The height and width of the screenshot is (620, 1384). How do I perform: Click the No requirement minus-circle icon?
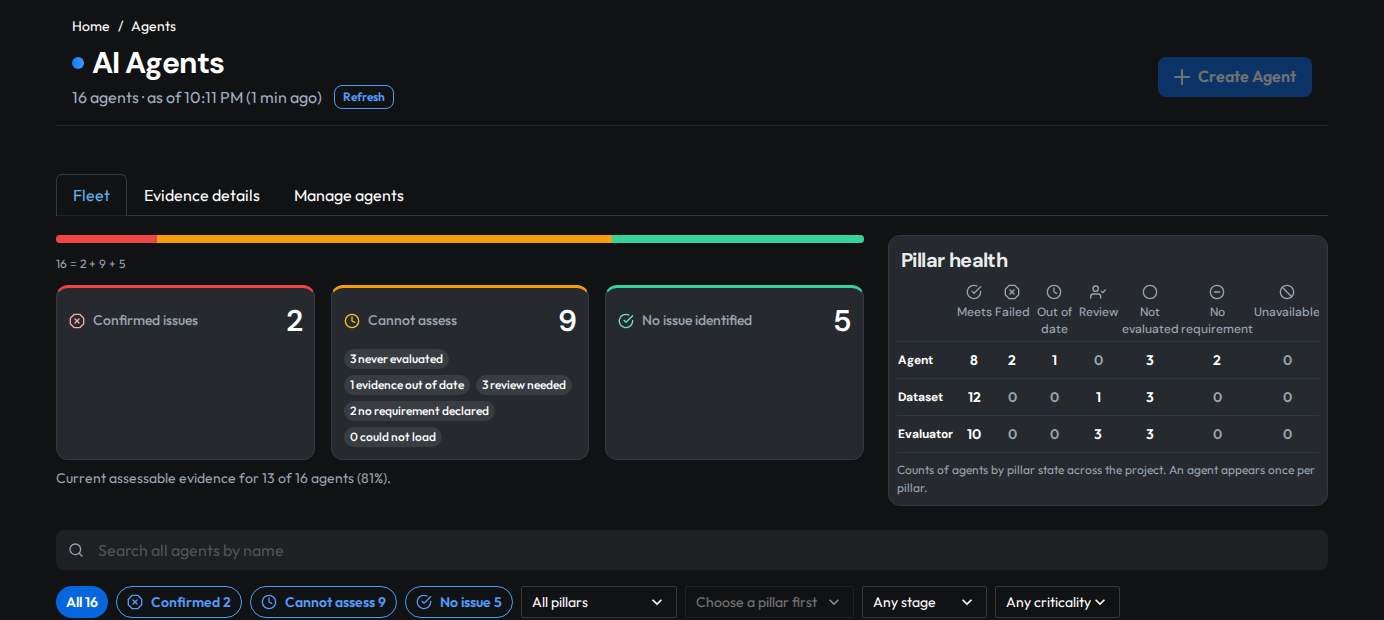(1217, 292)
